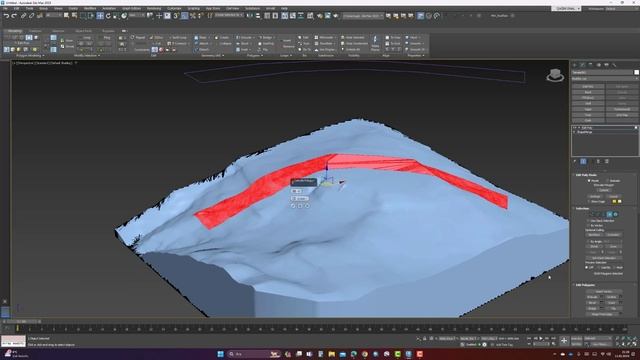The image size is (640, 360).
Task: Select the Model radio button
Action: 589,180
